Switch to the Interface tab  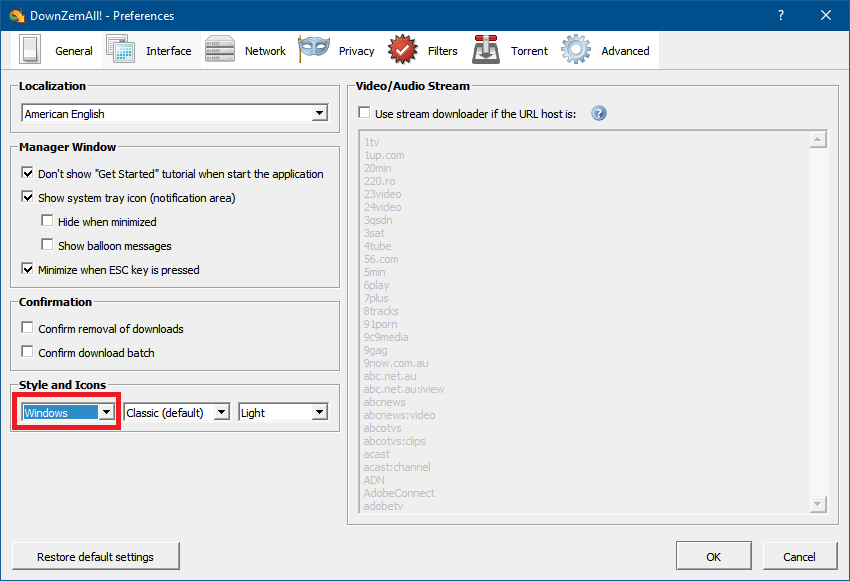coord(151,50)
